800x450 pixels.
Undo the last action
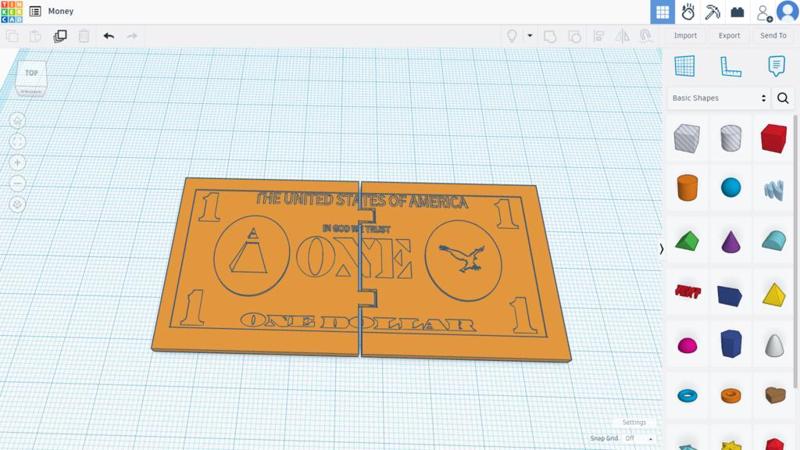pos(109,36)
